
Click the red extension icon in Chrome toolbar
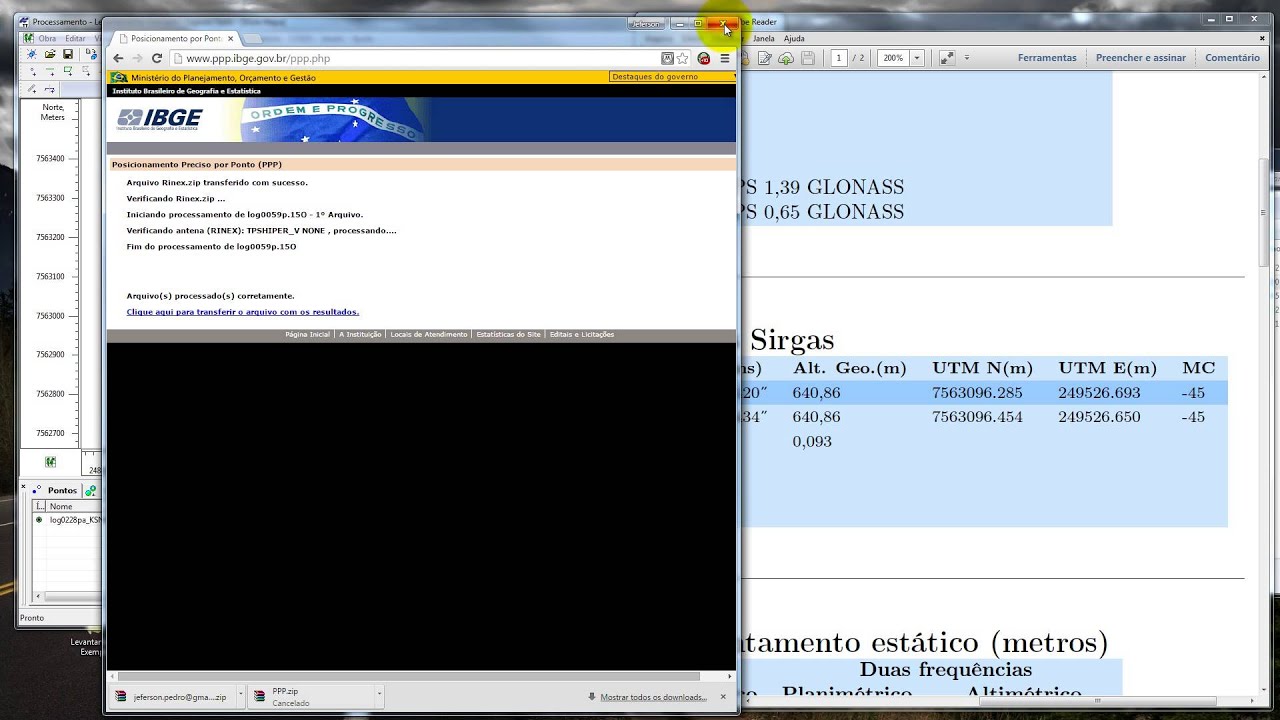(x=704, y=59)
